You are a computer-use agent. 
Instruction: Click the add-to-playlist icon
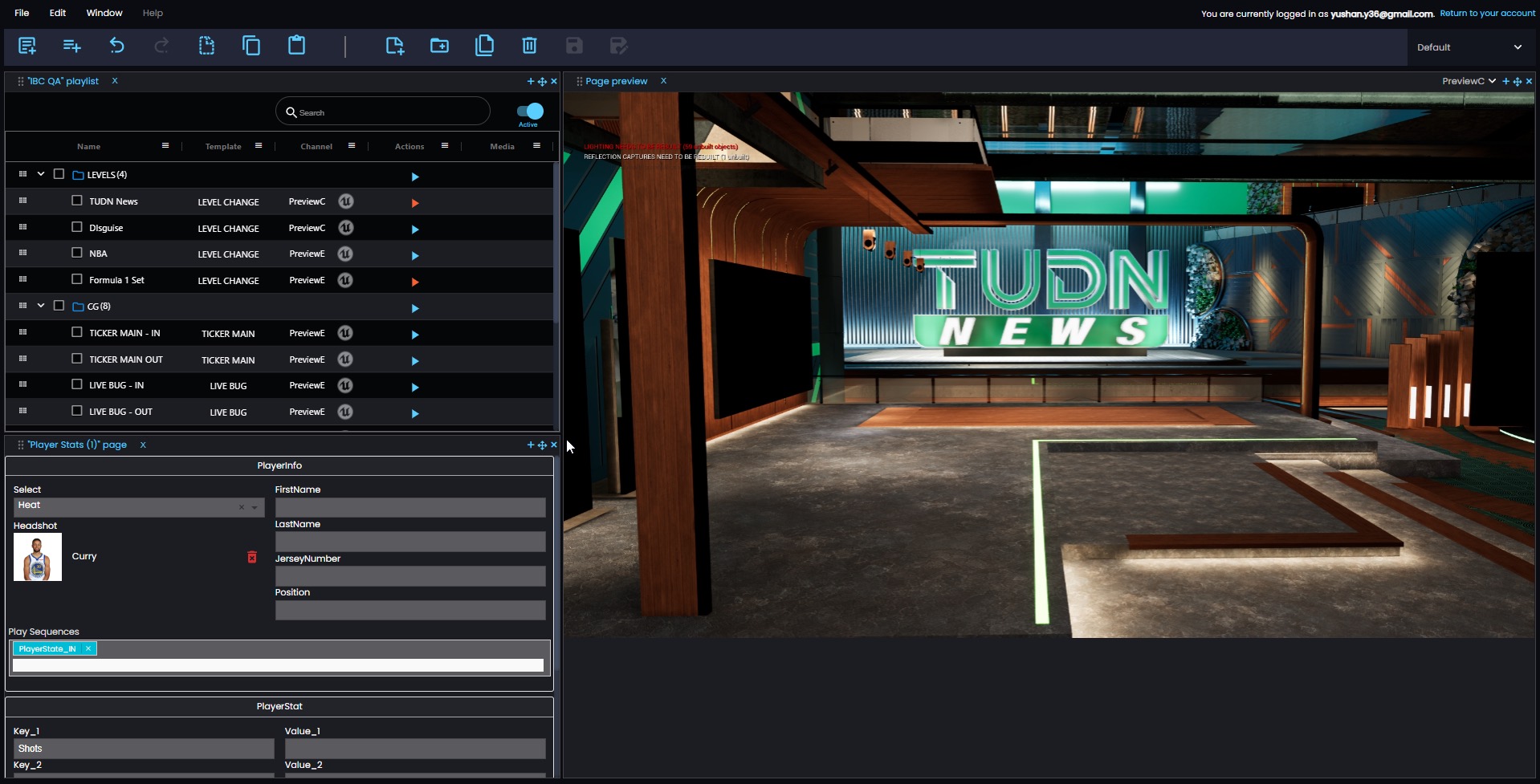point(71,46)
